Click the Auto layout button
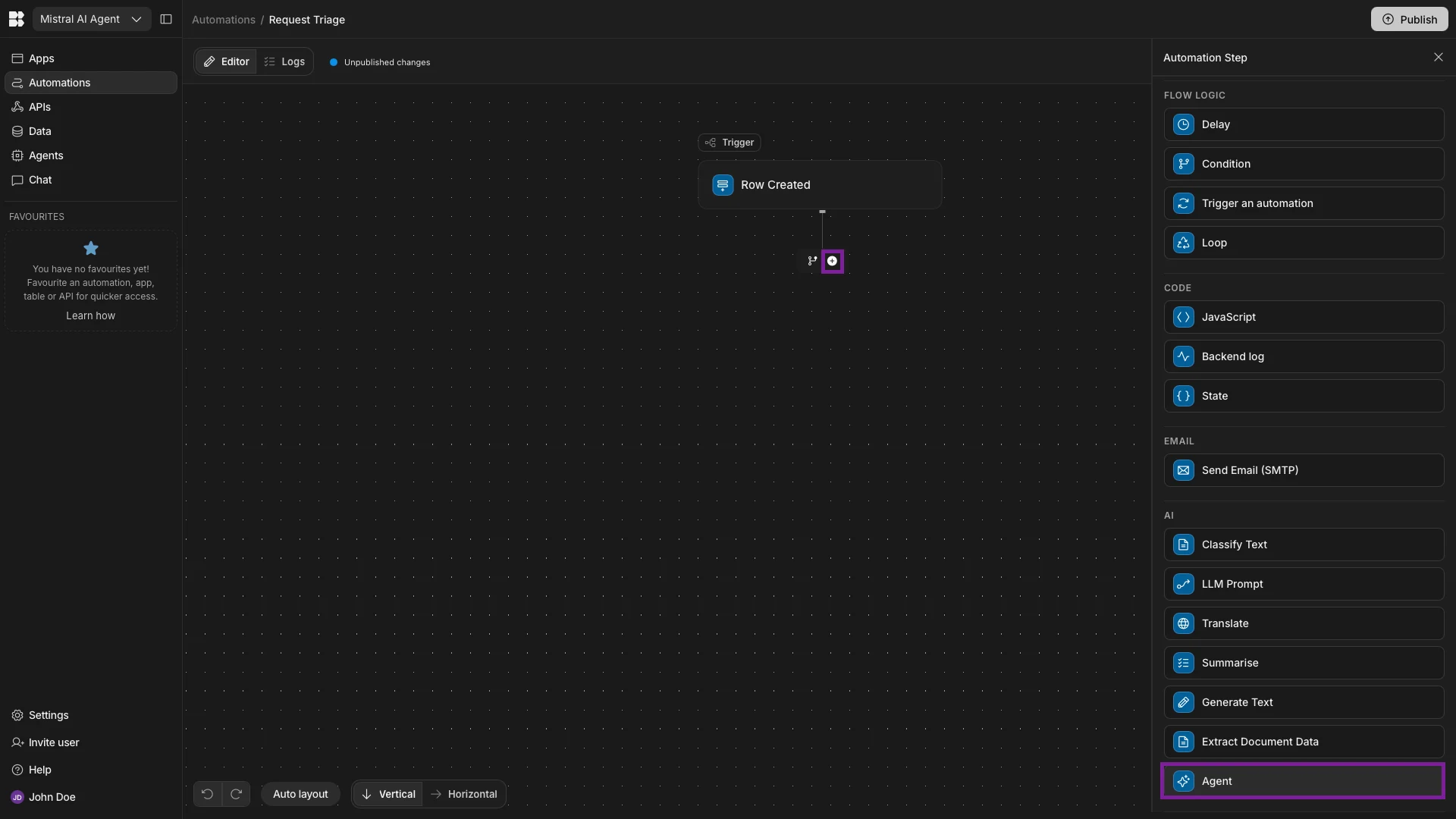Image resolution: width=1456 pixels, height=819 pixels. pos(300,794)
